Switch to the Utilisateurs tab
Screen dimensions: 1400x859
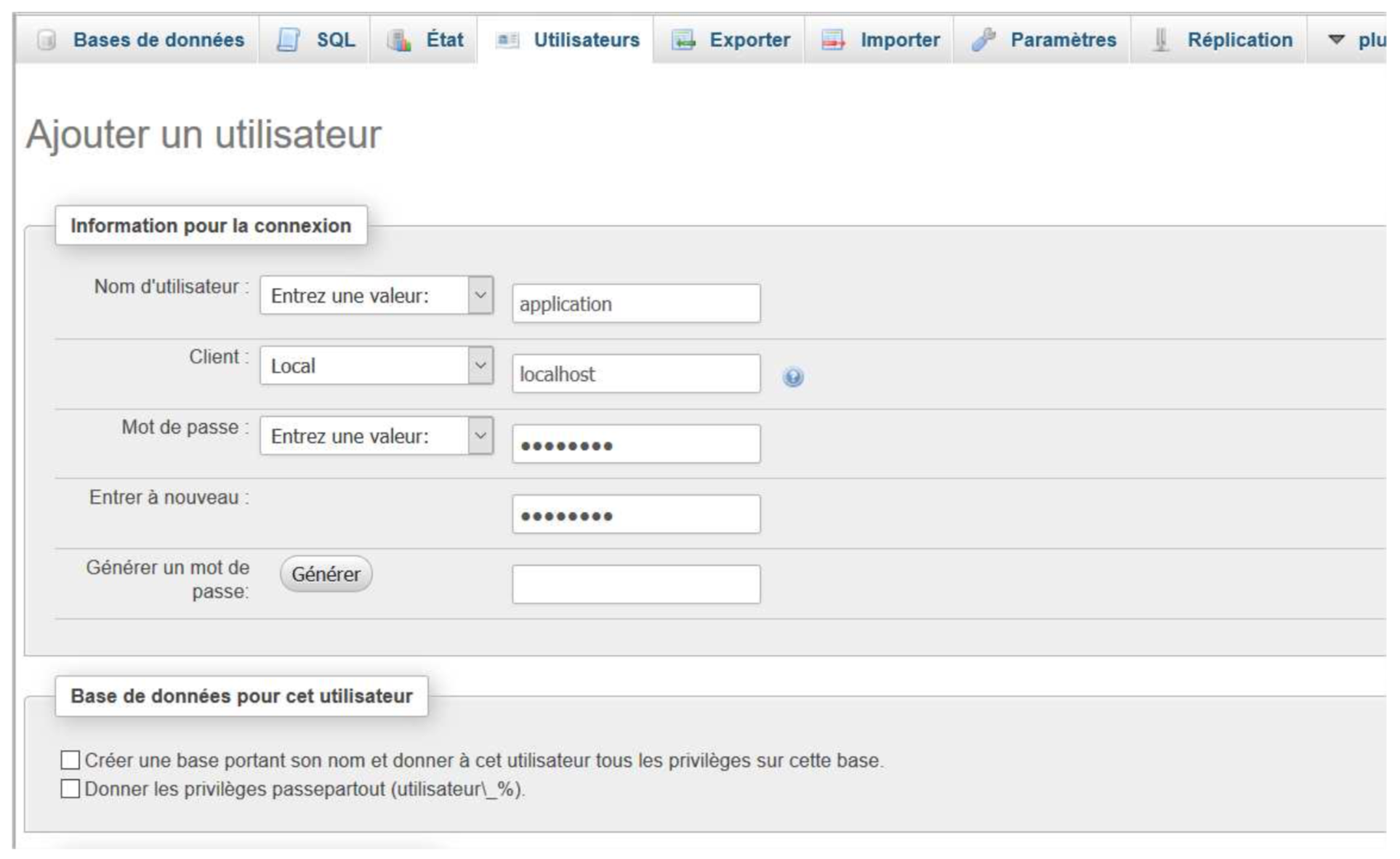586,40
